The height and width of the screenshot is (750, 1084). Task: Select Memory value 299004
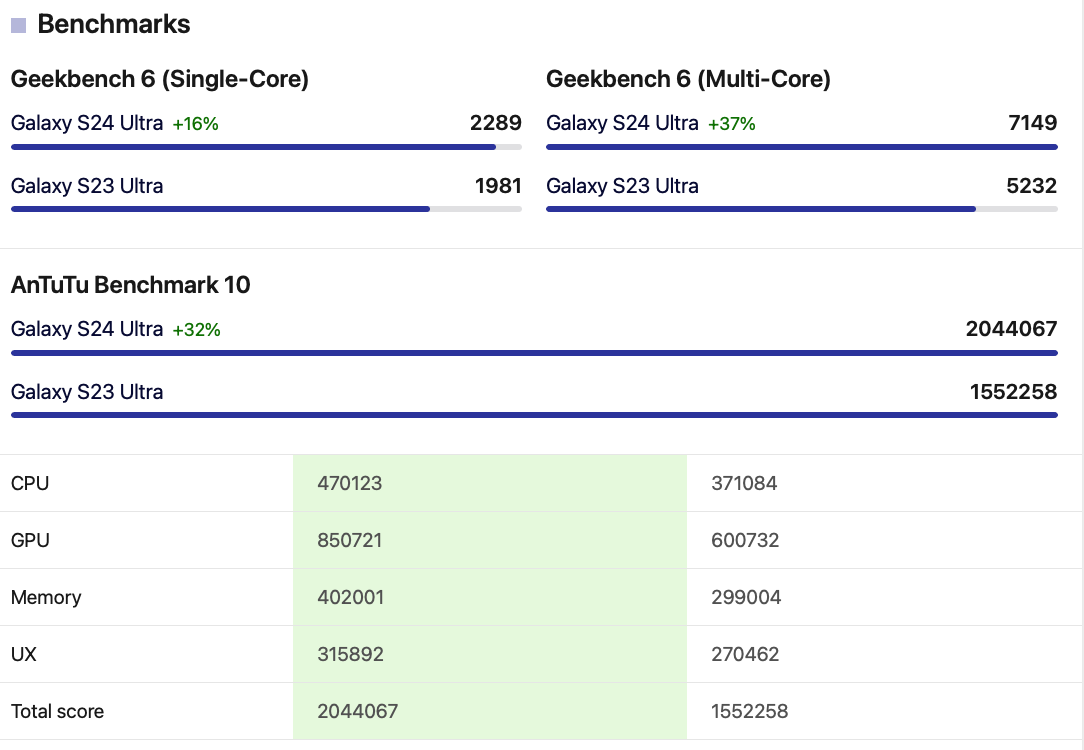point(746,597)
